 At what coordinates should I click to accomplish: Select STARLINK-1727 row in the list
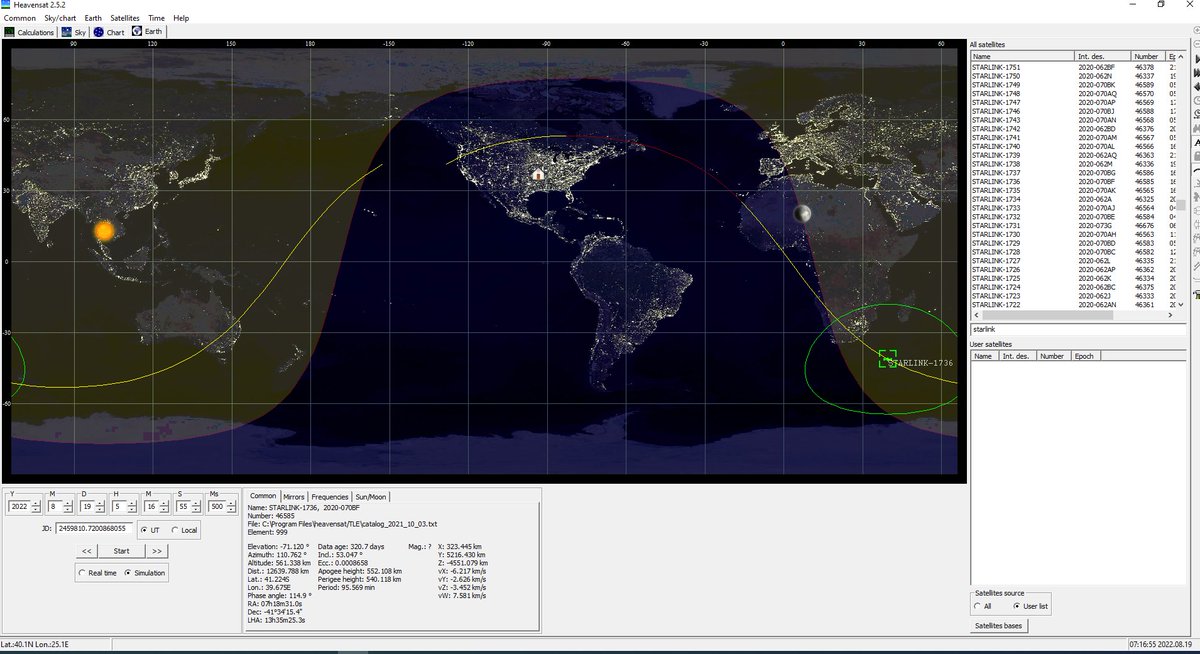1072,260
